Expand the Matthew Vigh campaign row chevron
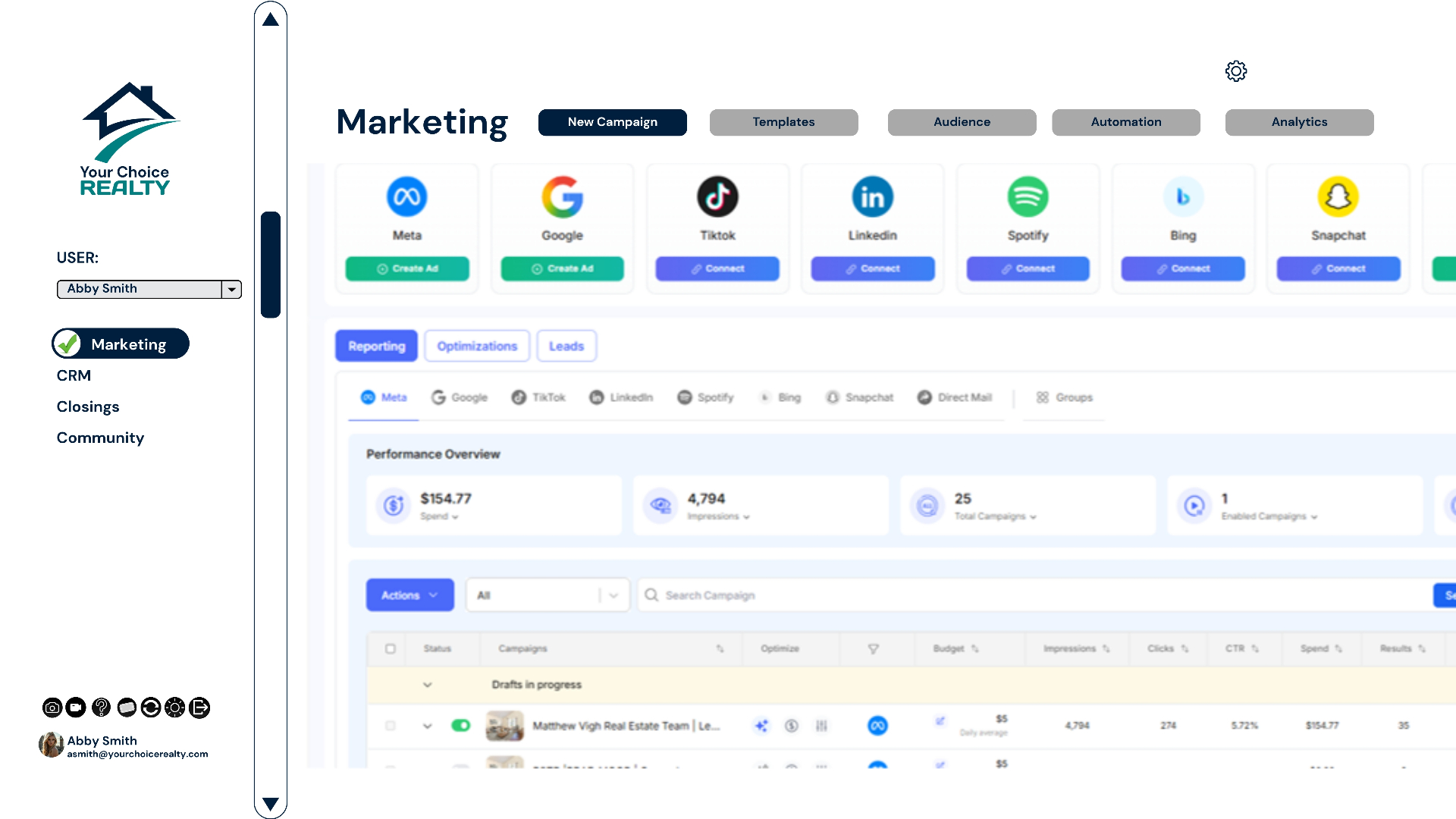Image resolution: width=1456 pixels, height=819 pixels. click(428, 726)
